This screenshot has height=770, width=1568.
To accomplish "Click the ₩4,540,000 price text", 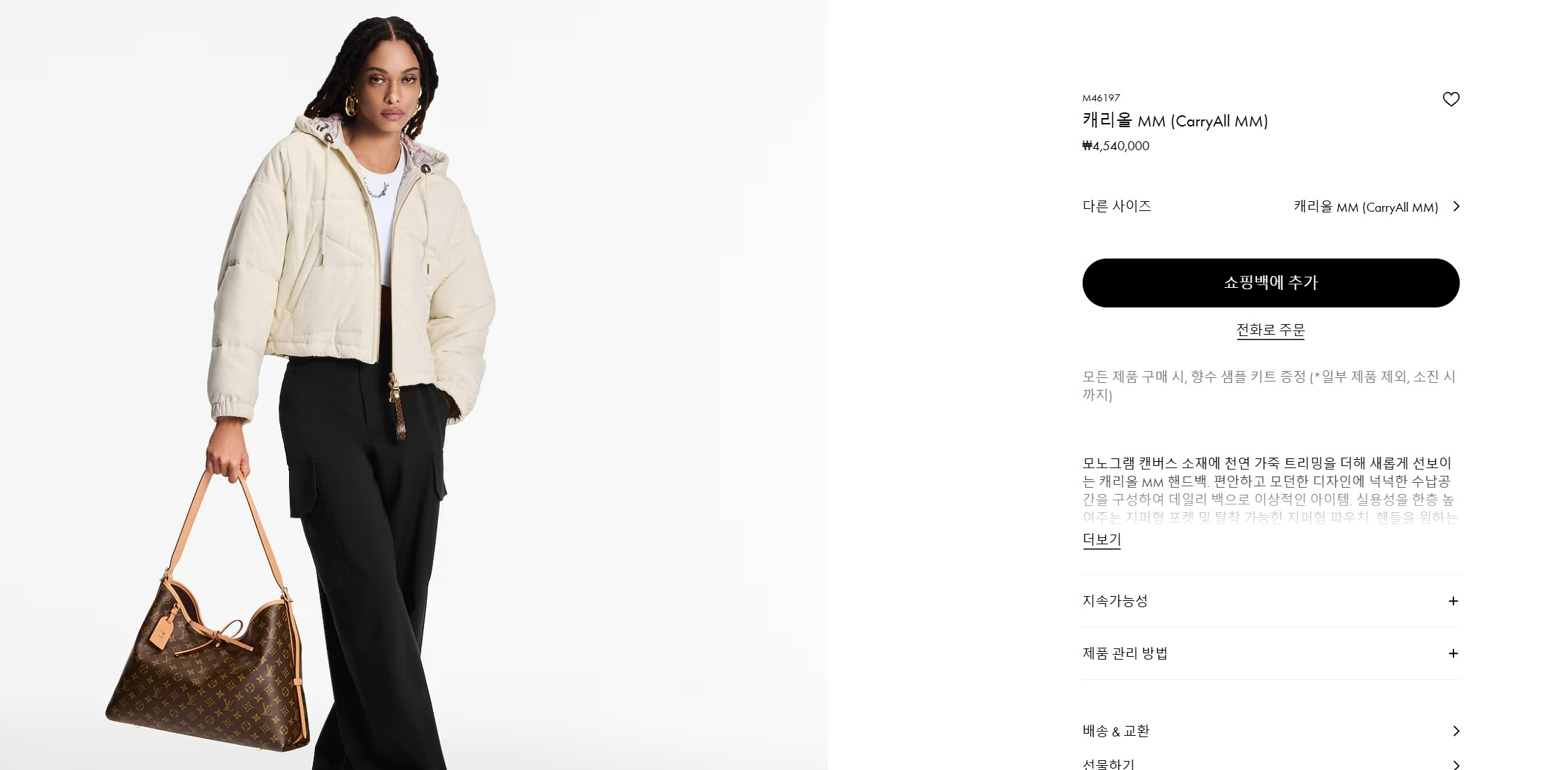I will 1115,146.
